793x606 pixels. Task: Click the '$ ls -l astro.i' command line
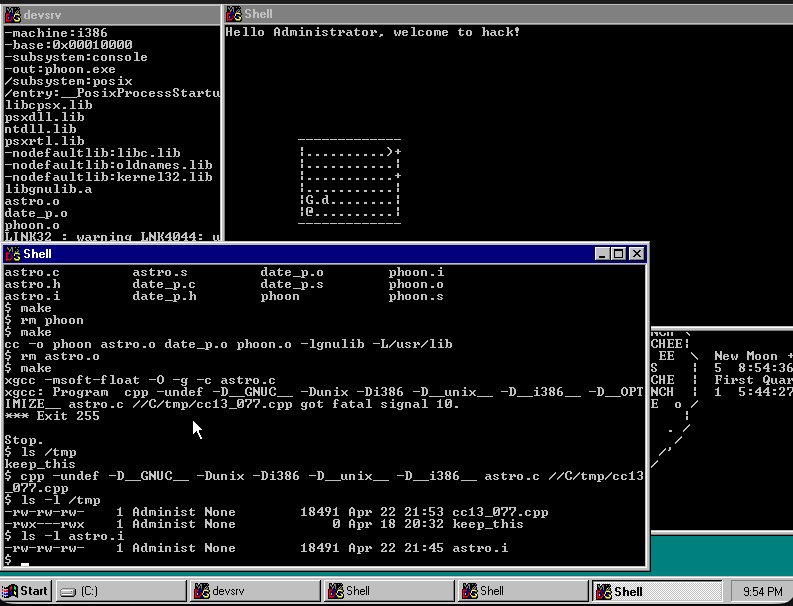pos(64,536)
